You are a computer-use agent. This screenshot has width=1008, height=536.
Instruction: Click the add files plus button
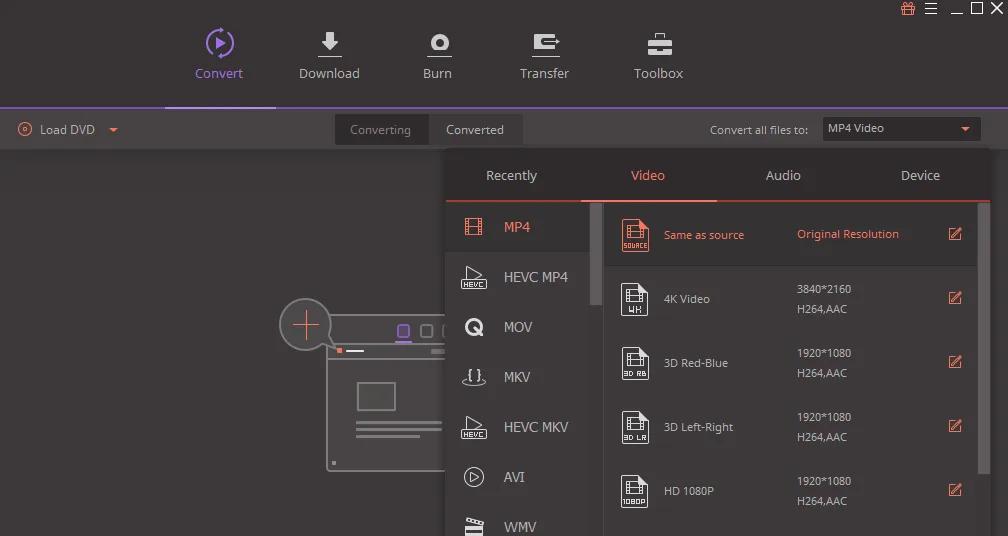pyautogui.click(x=306, y=325)
